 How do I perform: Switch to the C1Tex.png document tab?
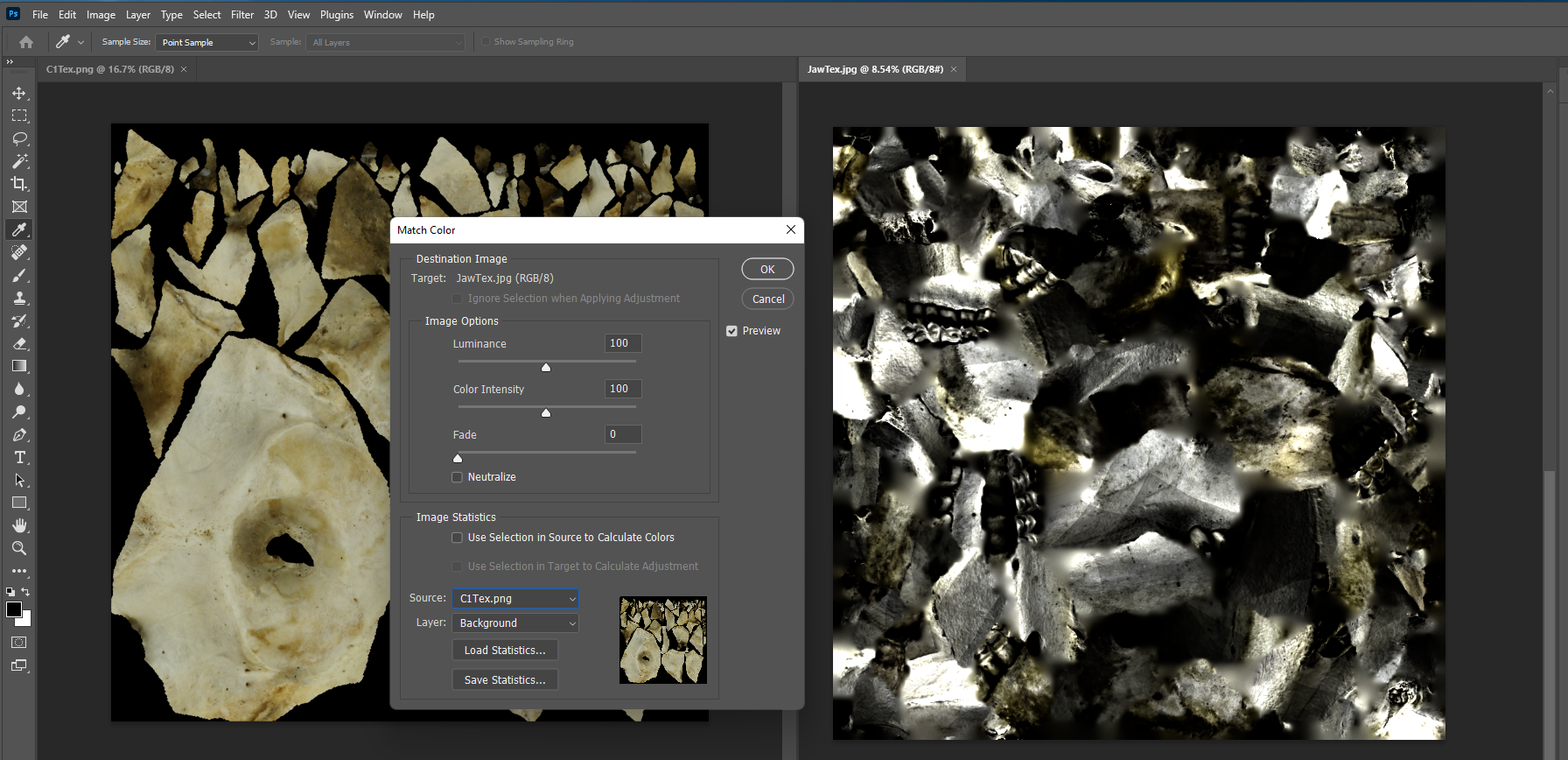[110, 69]
